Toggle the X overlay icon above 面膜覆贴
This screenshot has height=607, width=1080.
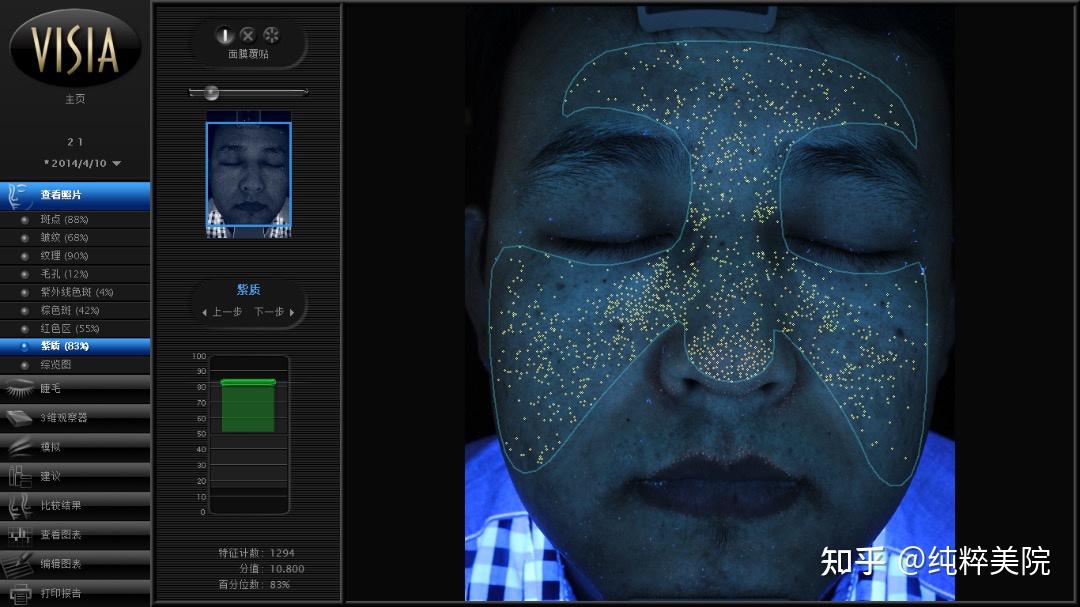[x=247, y=35]
